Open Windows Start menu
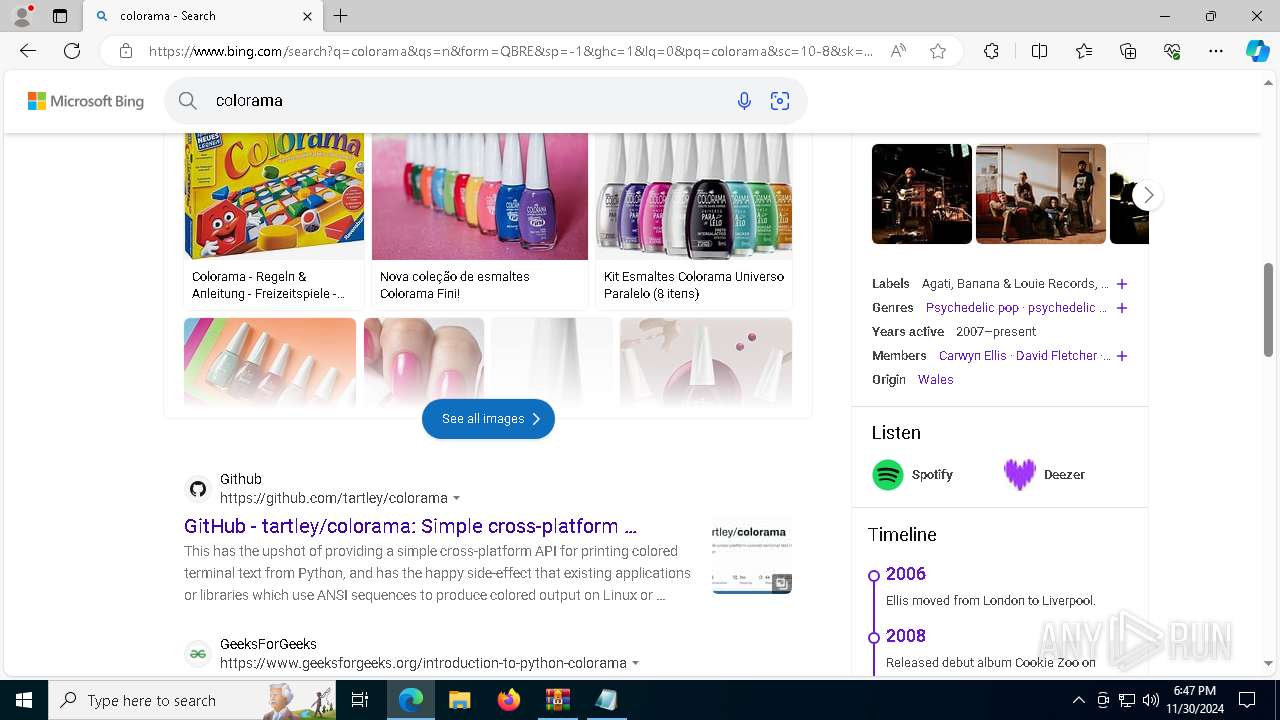 tap(24, 700)
